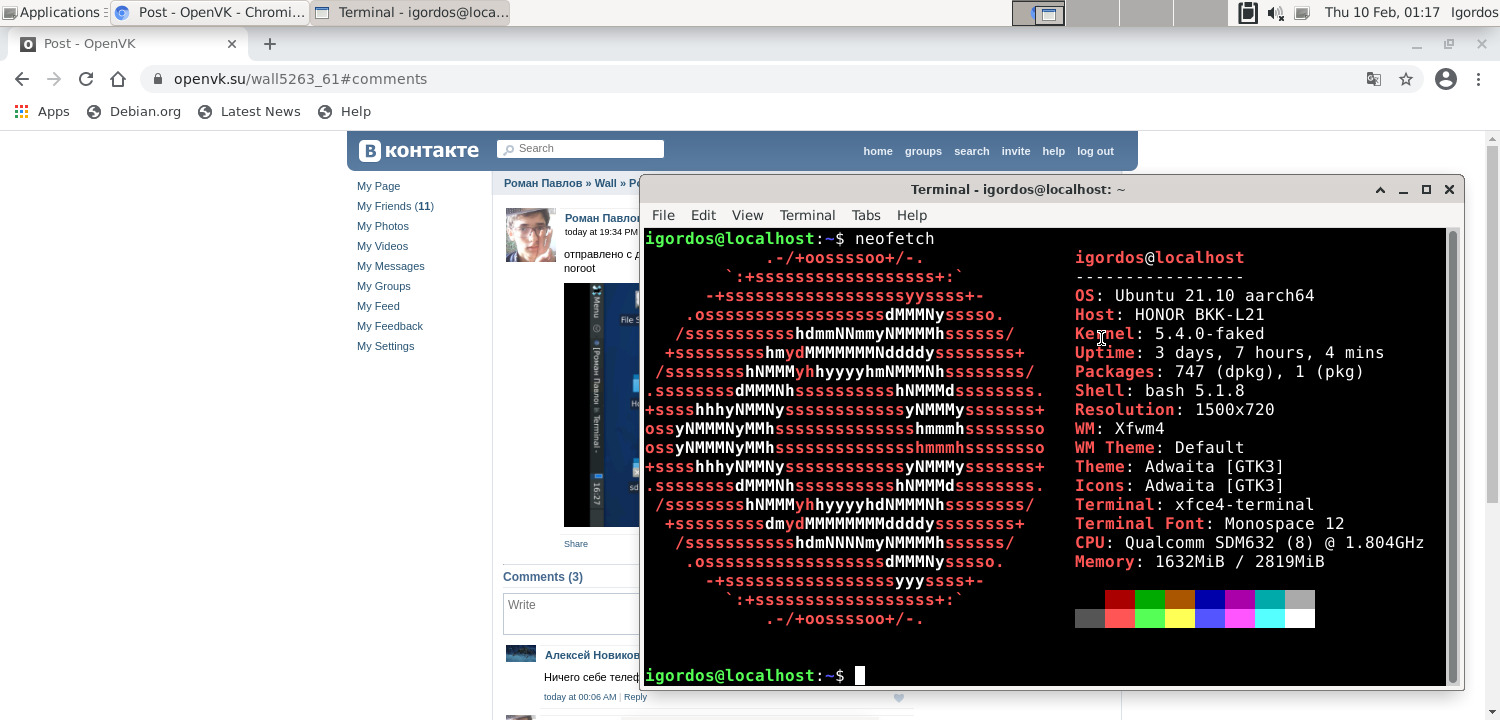Open help link in OpenVK header

pyautogui.click(x=1054, y=152)
